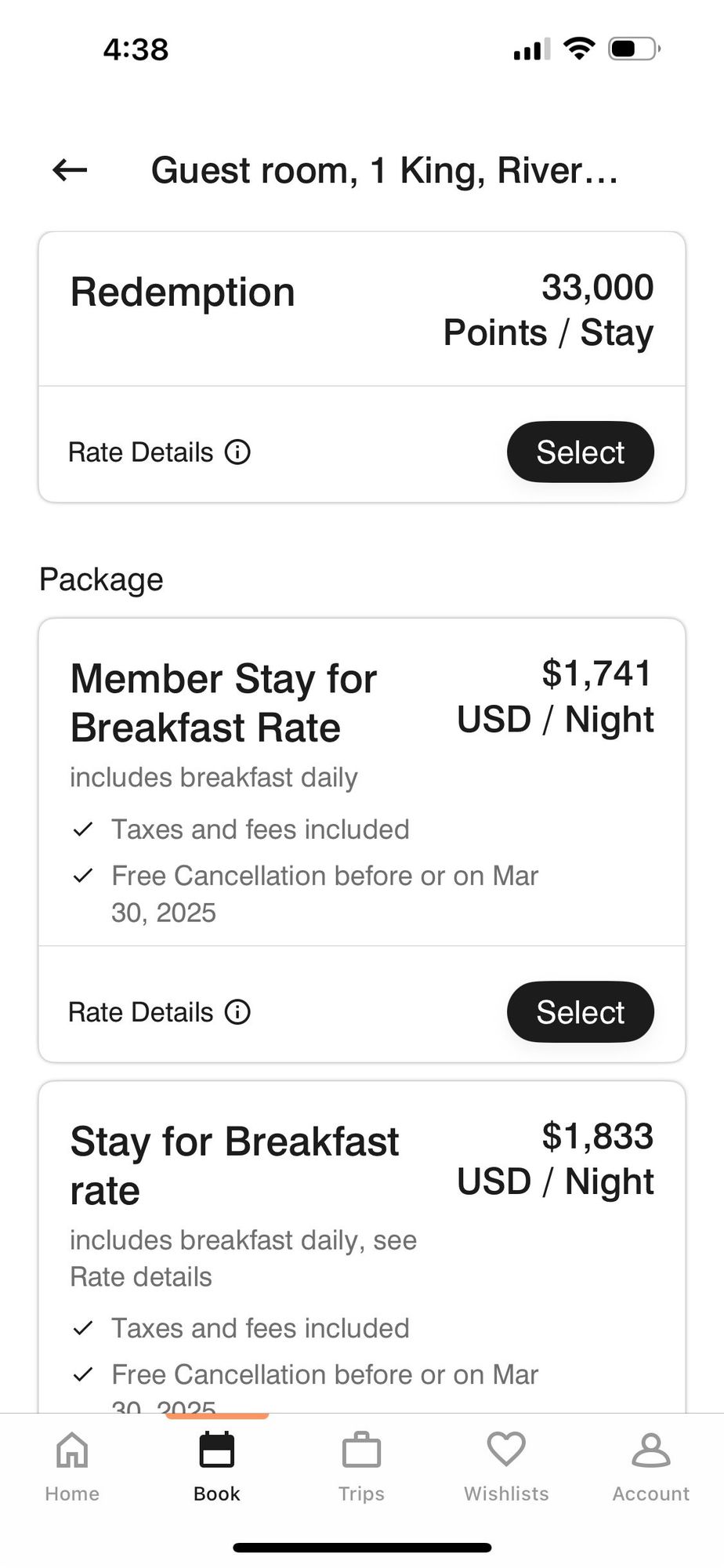View Rate Details for Redemption
The width and height of the screenshot is (724, 1568).
pyautogui.click(x=141, y=452)
